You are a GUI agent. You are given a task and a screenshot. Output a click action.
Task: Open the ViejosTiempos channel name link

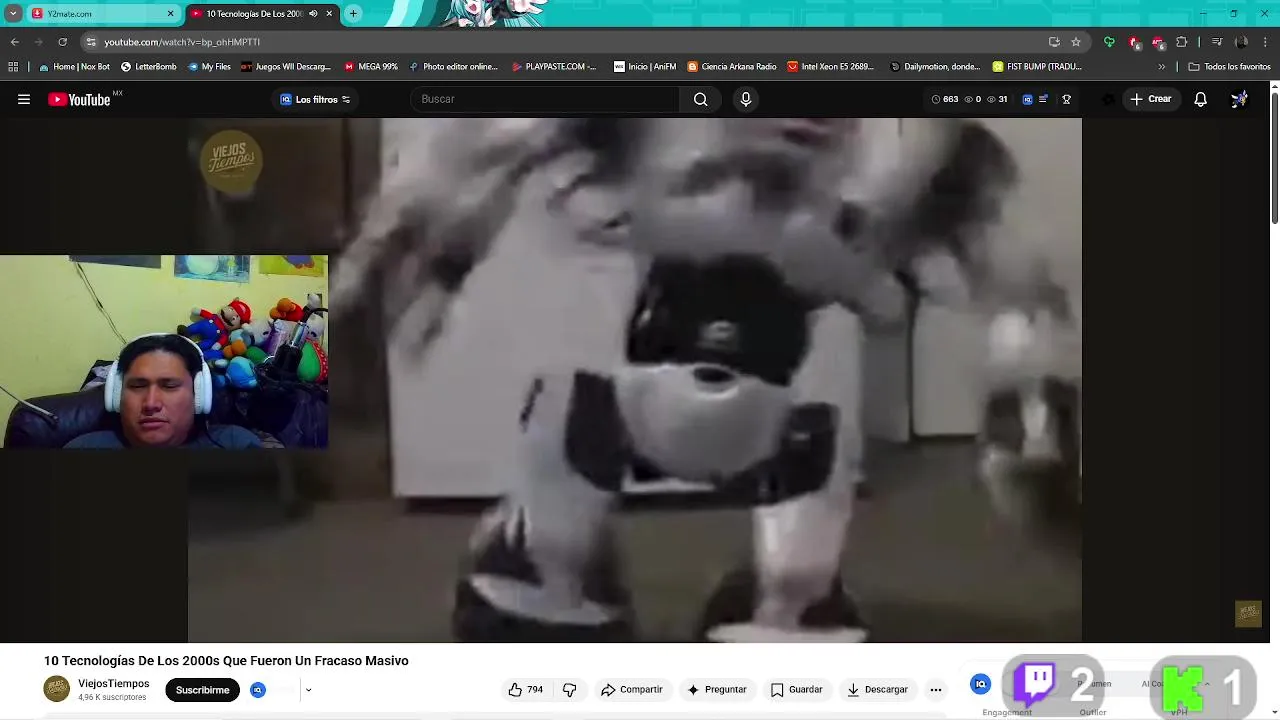[114, 684]
